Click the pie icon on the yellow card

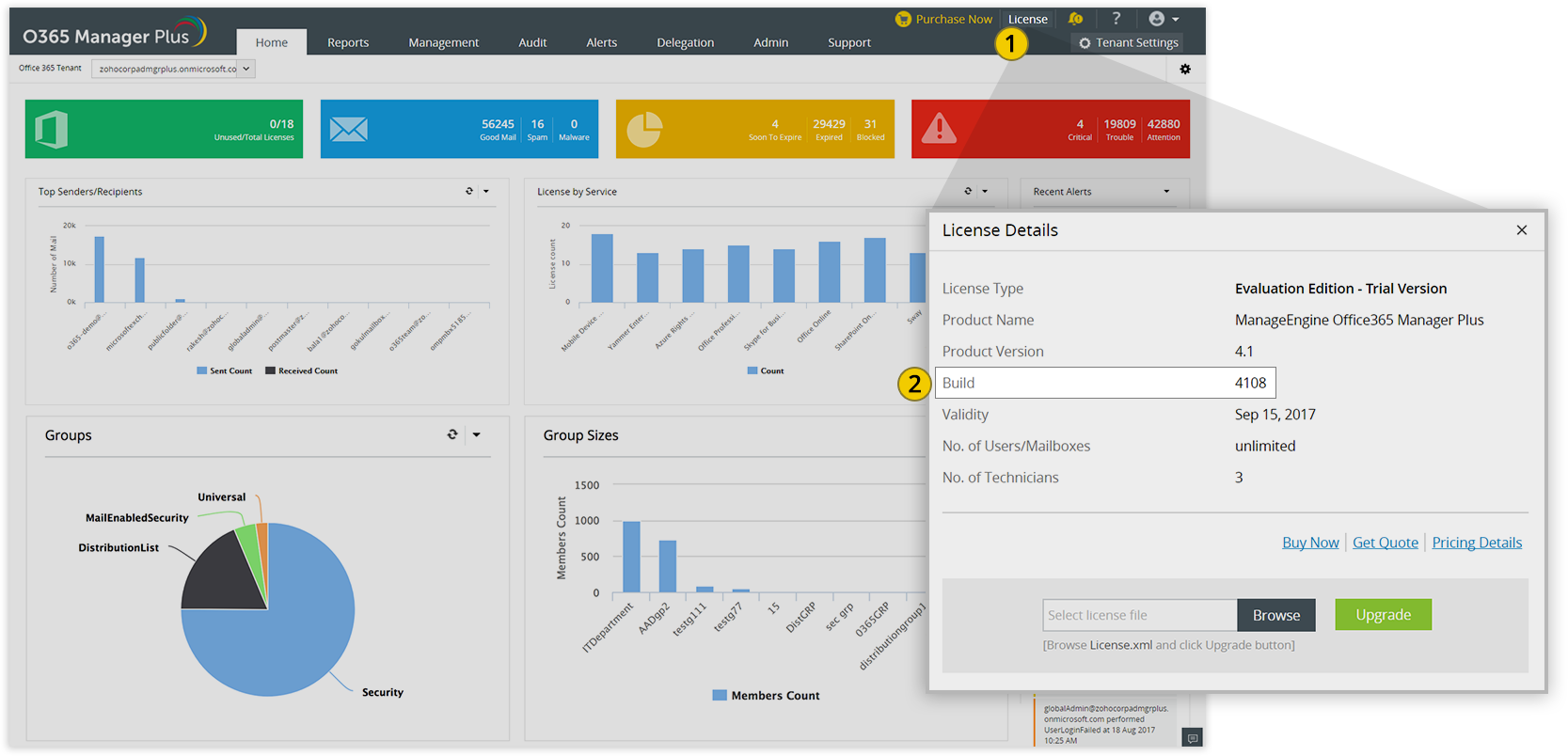coord(644,129)
